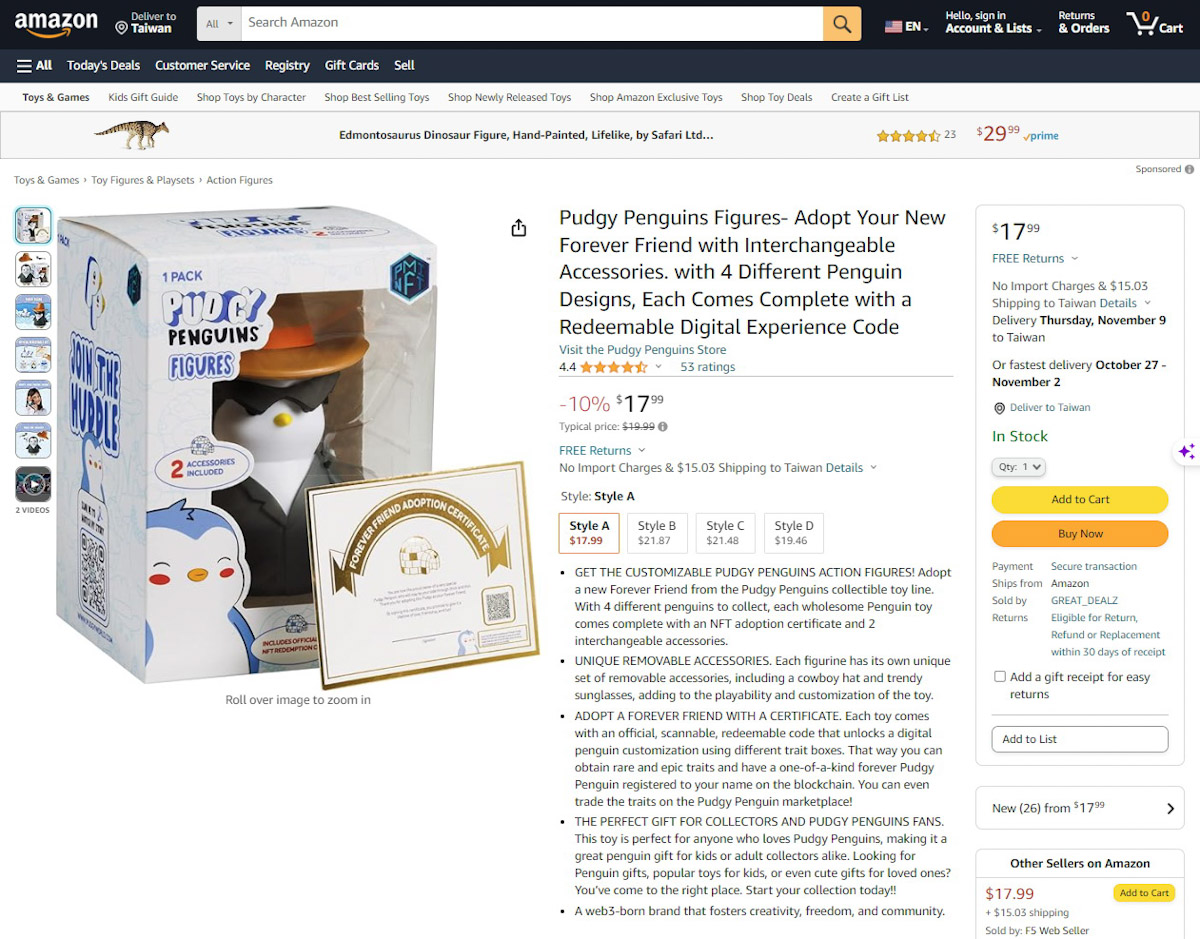Select Style D option
Image resolution: width=1200 pixels, height=939 pixels.
[794, 533]
